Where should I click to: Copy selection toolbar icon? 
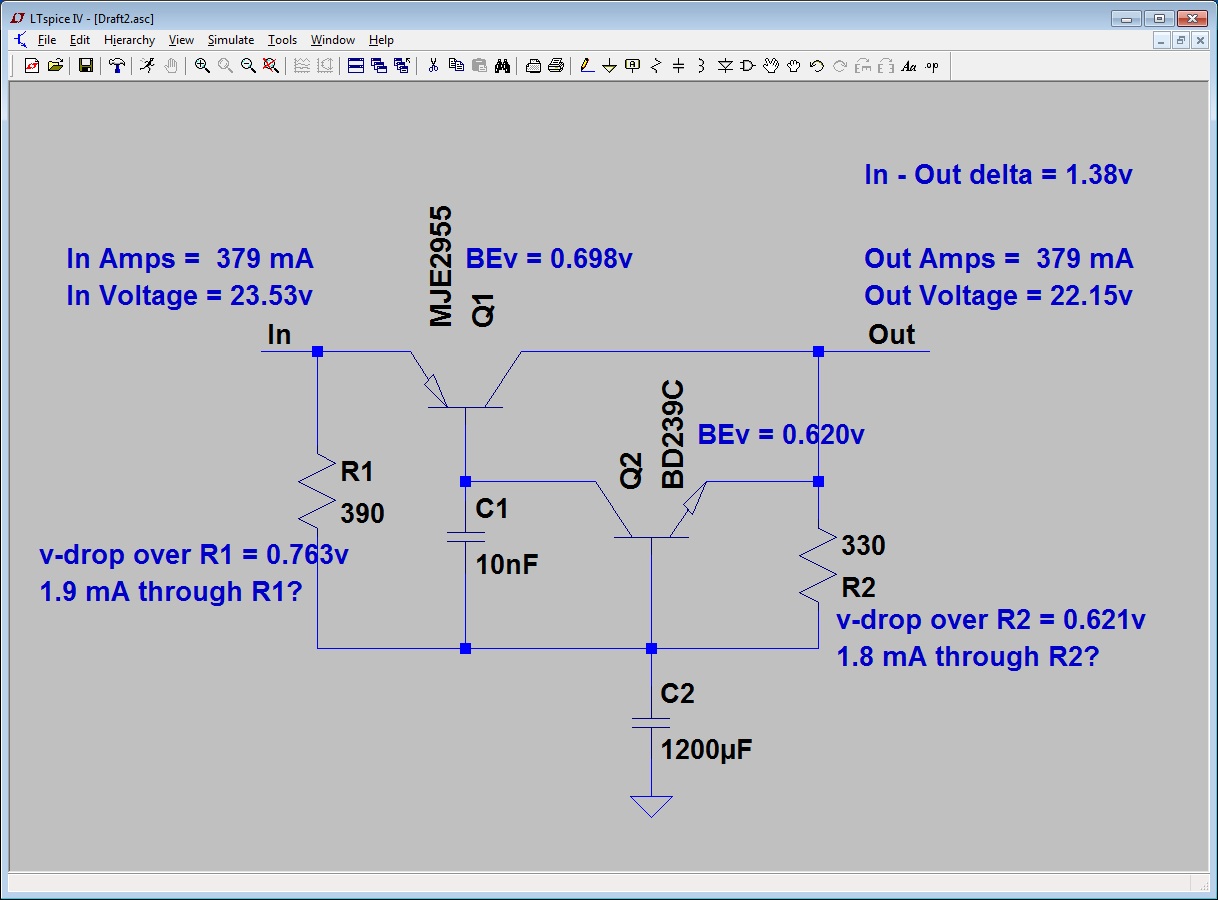click(x=456, y=66)
